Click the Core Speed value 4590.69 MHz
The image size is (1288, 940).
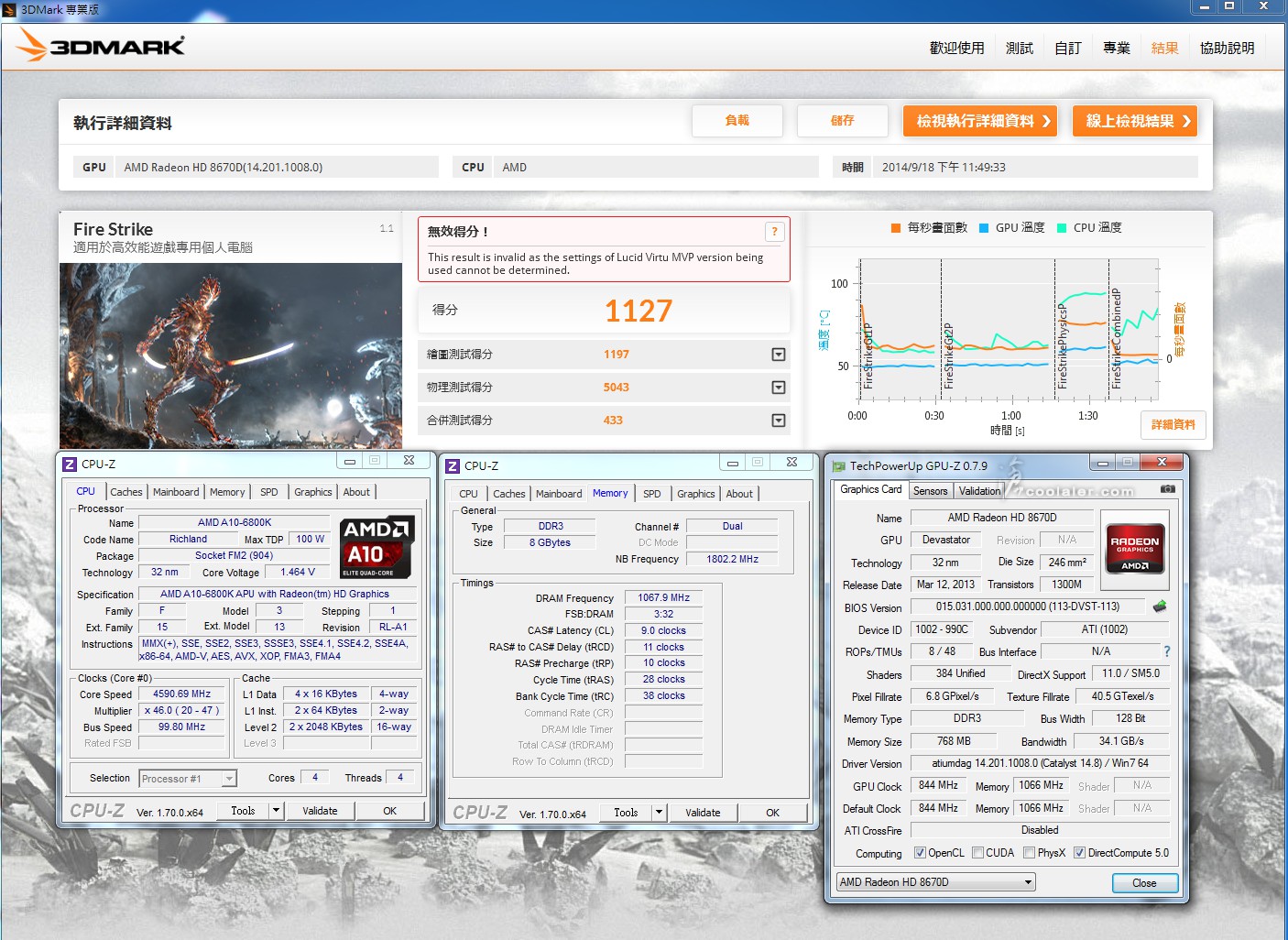click(x=182, y=694)
